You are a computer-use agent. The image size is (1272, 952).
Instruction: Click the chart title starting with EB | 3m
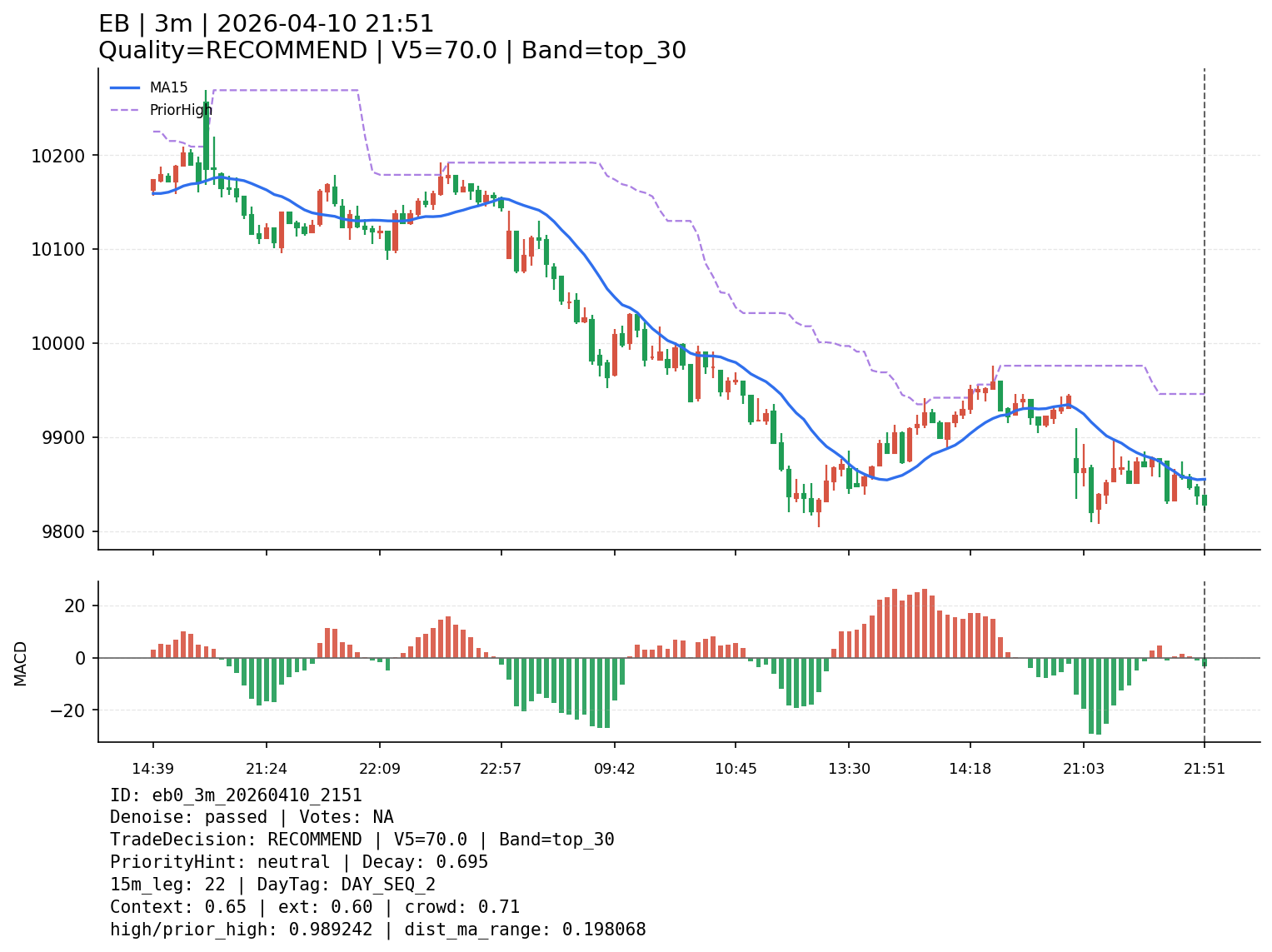tap(266, 24)
